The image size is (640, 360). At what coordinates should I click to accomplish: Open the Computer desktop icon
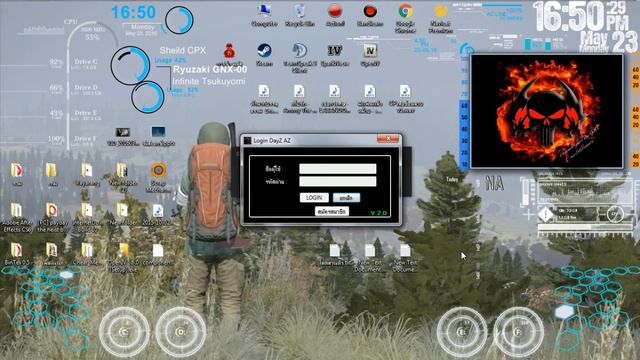click(264, 16)
